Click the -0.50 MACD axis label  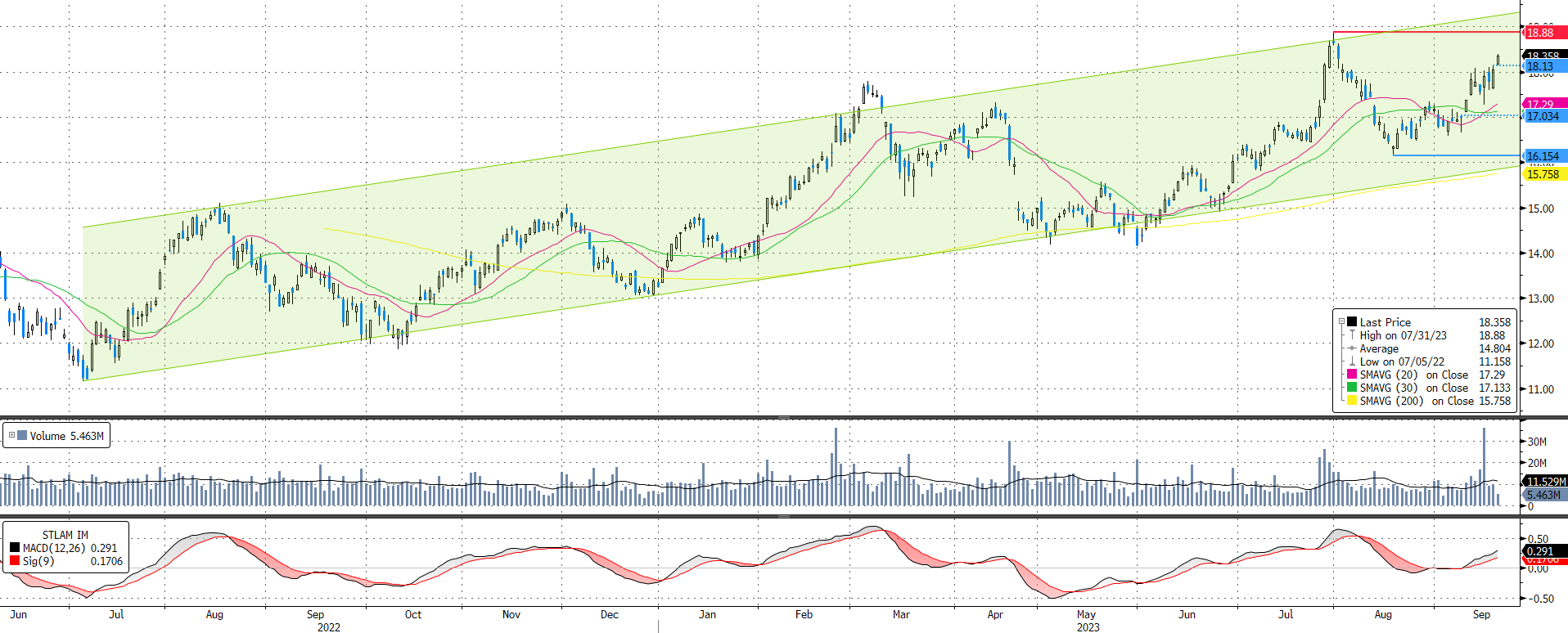(1540, 599)
